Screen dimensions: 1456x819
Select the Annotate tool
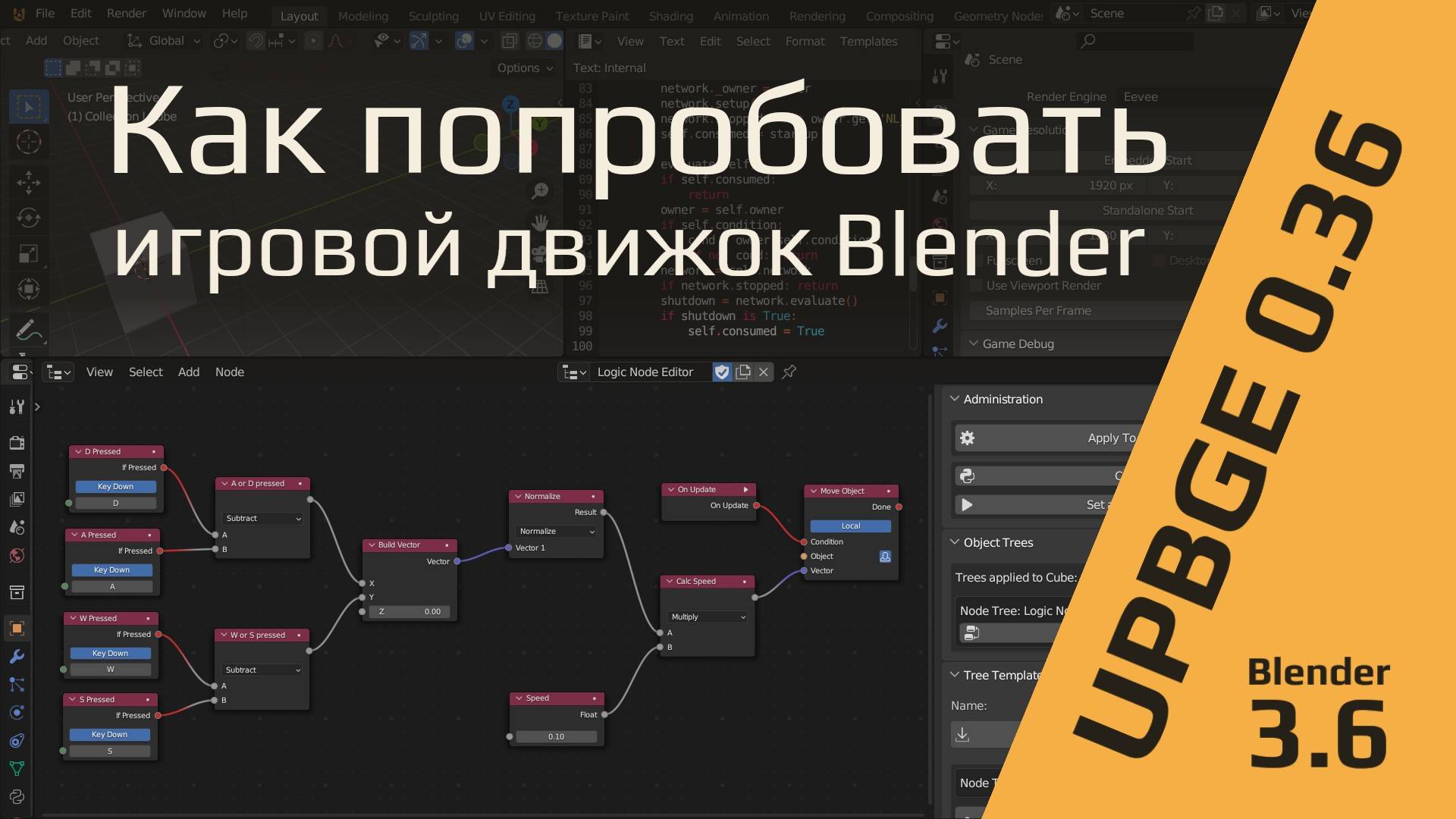pyautogui.click(x=29, y=331)
